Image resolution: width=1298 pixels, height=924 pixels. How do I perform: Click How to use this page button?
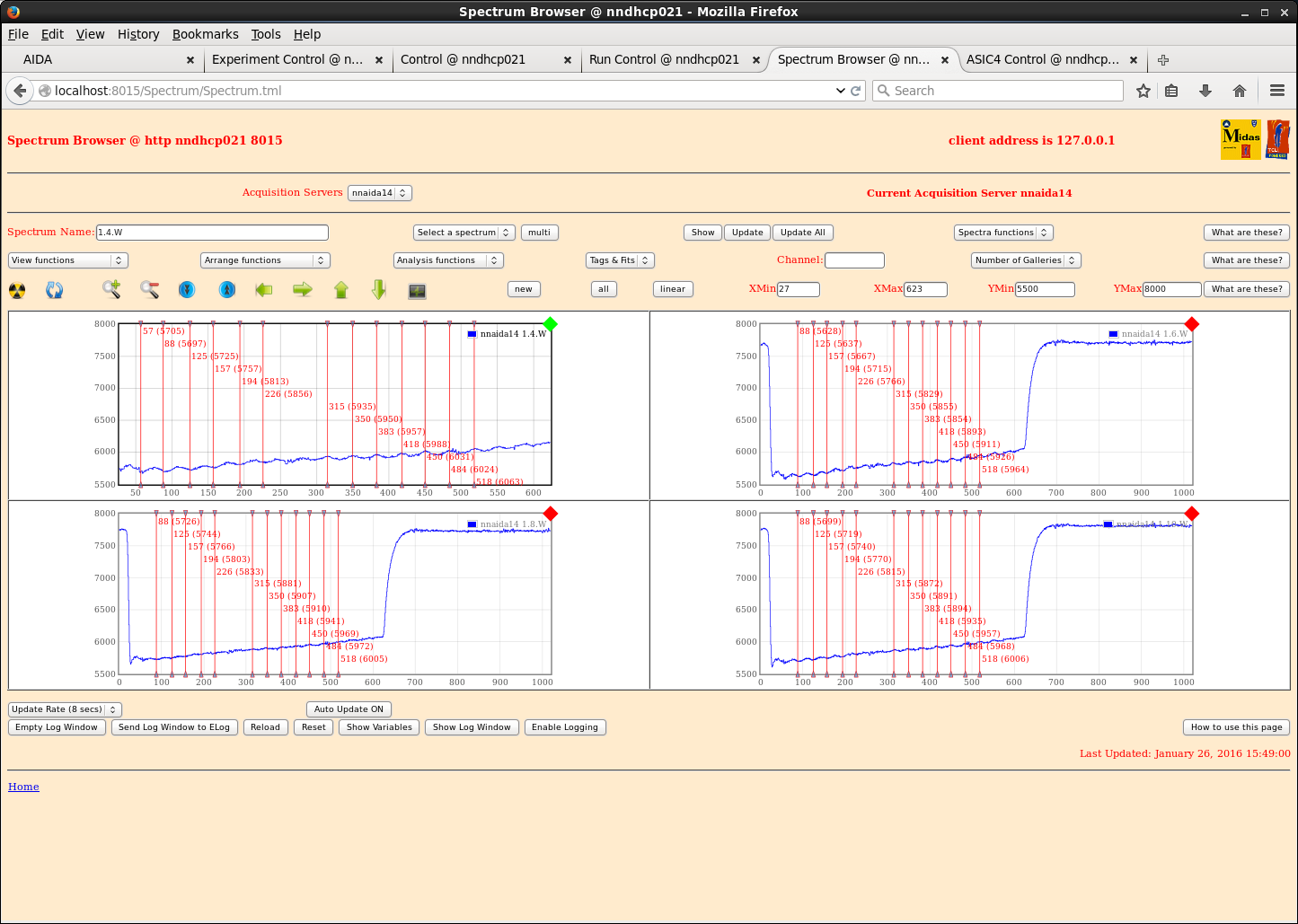[x=1237, y=727]
